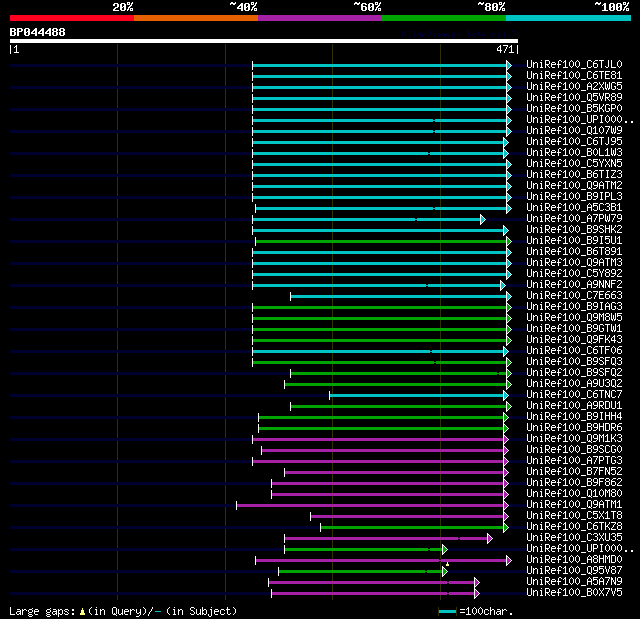Viewport: 640px width, 619px height.
Task: Click the purple ~60% segment of the color scale
Action: tap(320, 18)
